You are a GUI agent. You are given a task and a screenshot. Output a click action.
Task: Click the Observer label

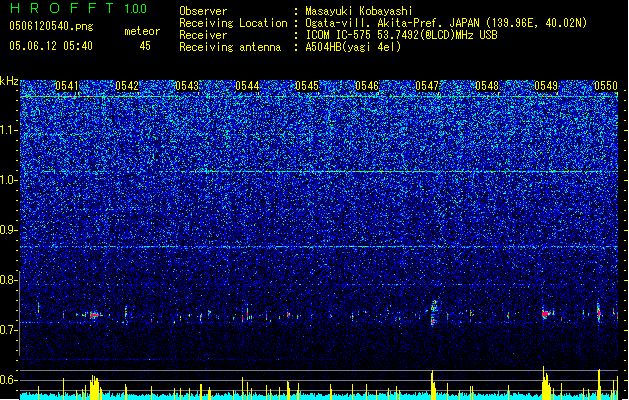[203, 11]
